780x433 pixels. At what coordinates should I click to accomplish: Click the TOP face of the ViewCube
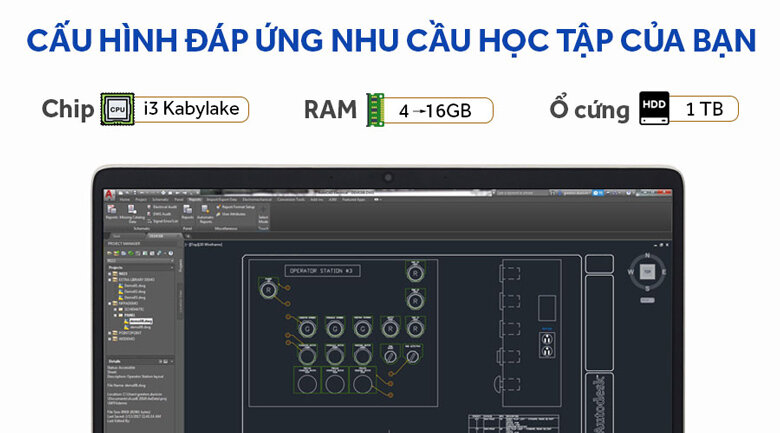[648, 271]
